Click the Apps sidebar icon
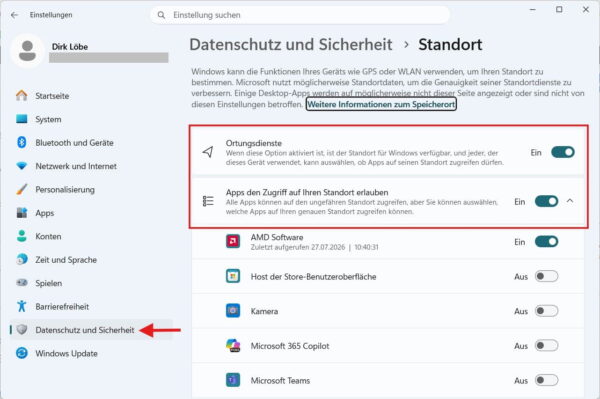 [22, 213]
